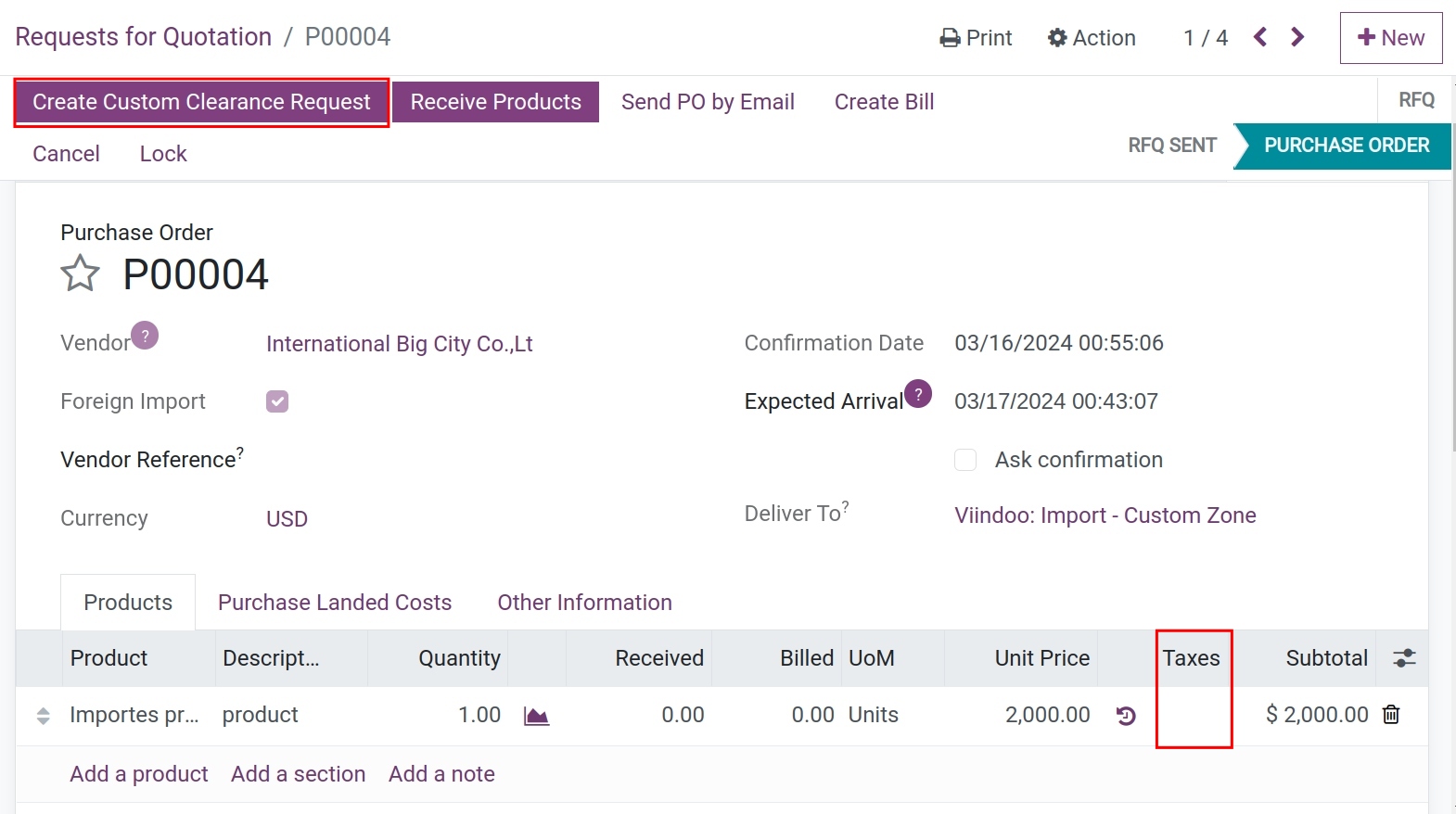Viewport: 1456px width, 814px height.
Task: Create a New record
Action: tap(1391, 38)
